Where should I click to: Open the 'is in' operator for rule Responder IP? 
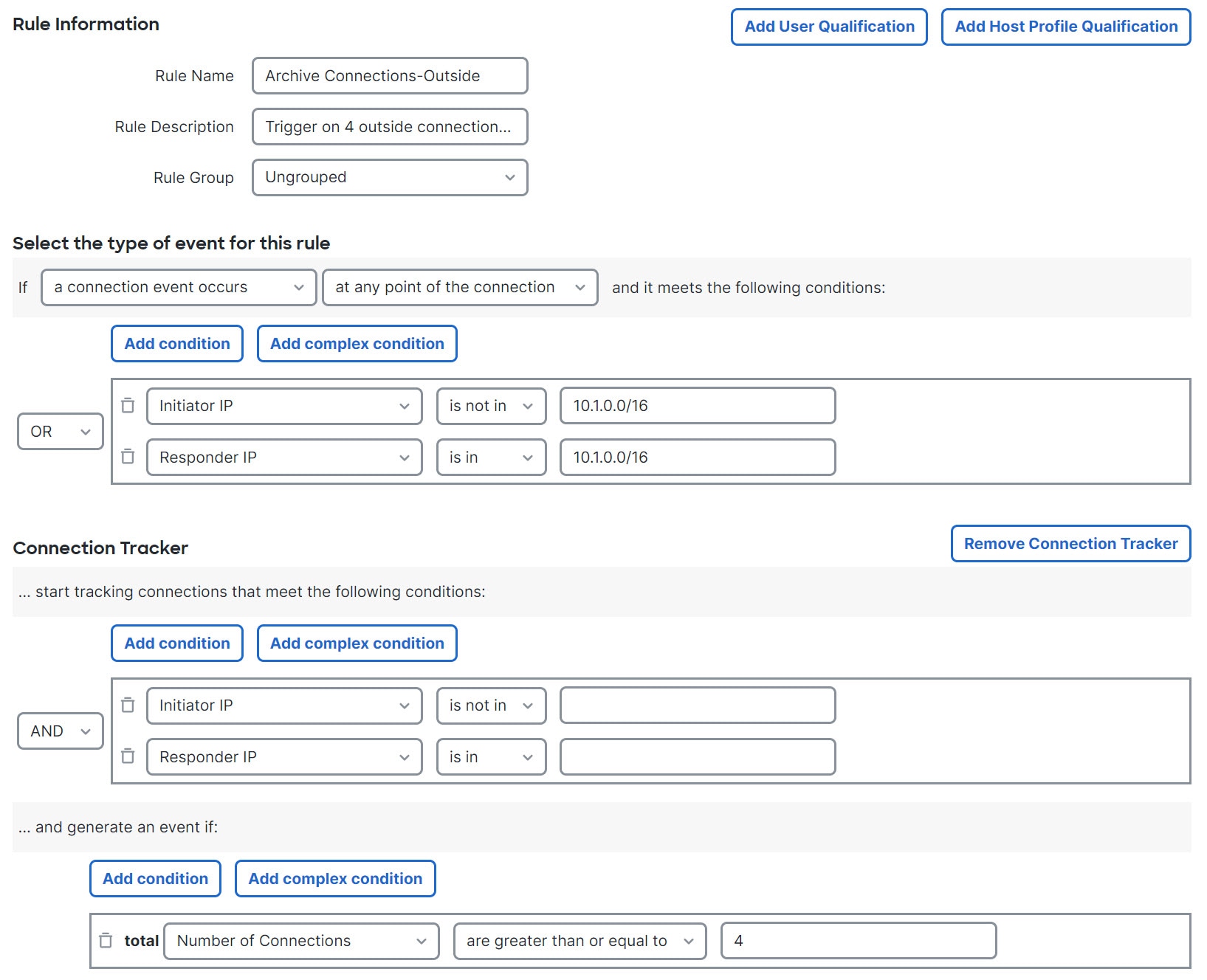tap(492, 458)
